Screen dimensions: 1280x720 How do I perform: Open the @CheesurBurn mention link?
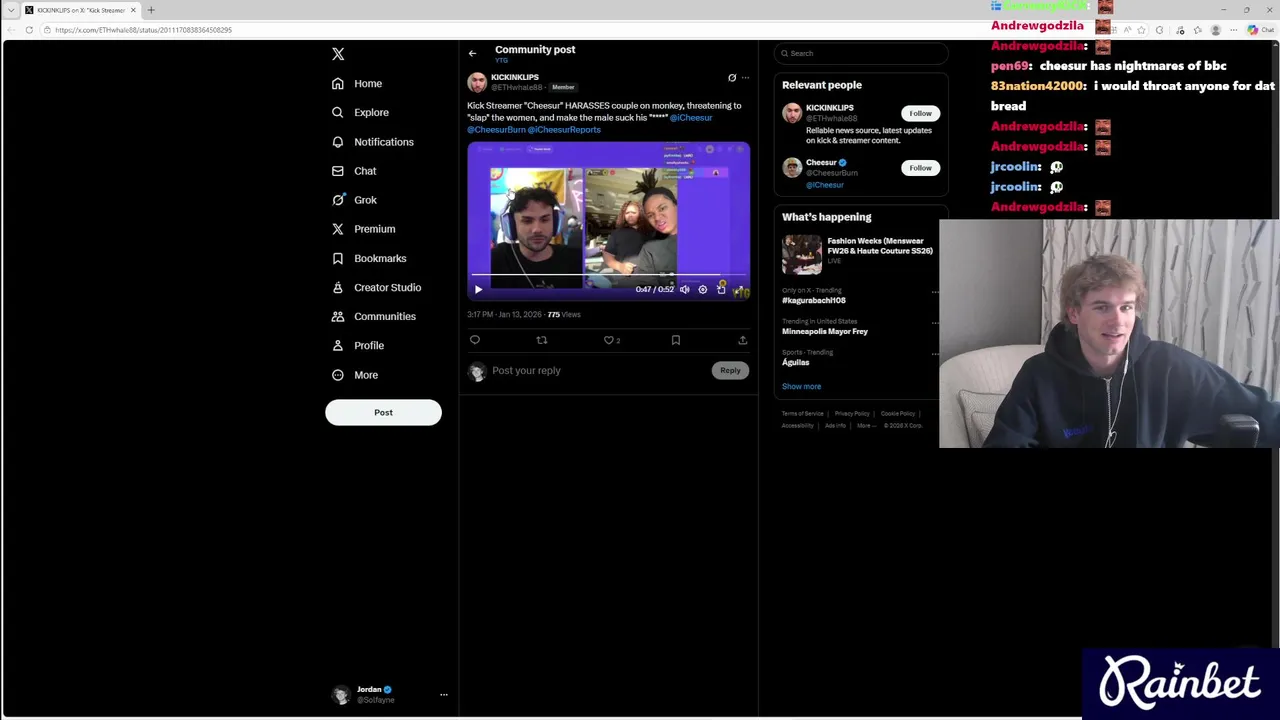496,130
